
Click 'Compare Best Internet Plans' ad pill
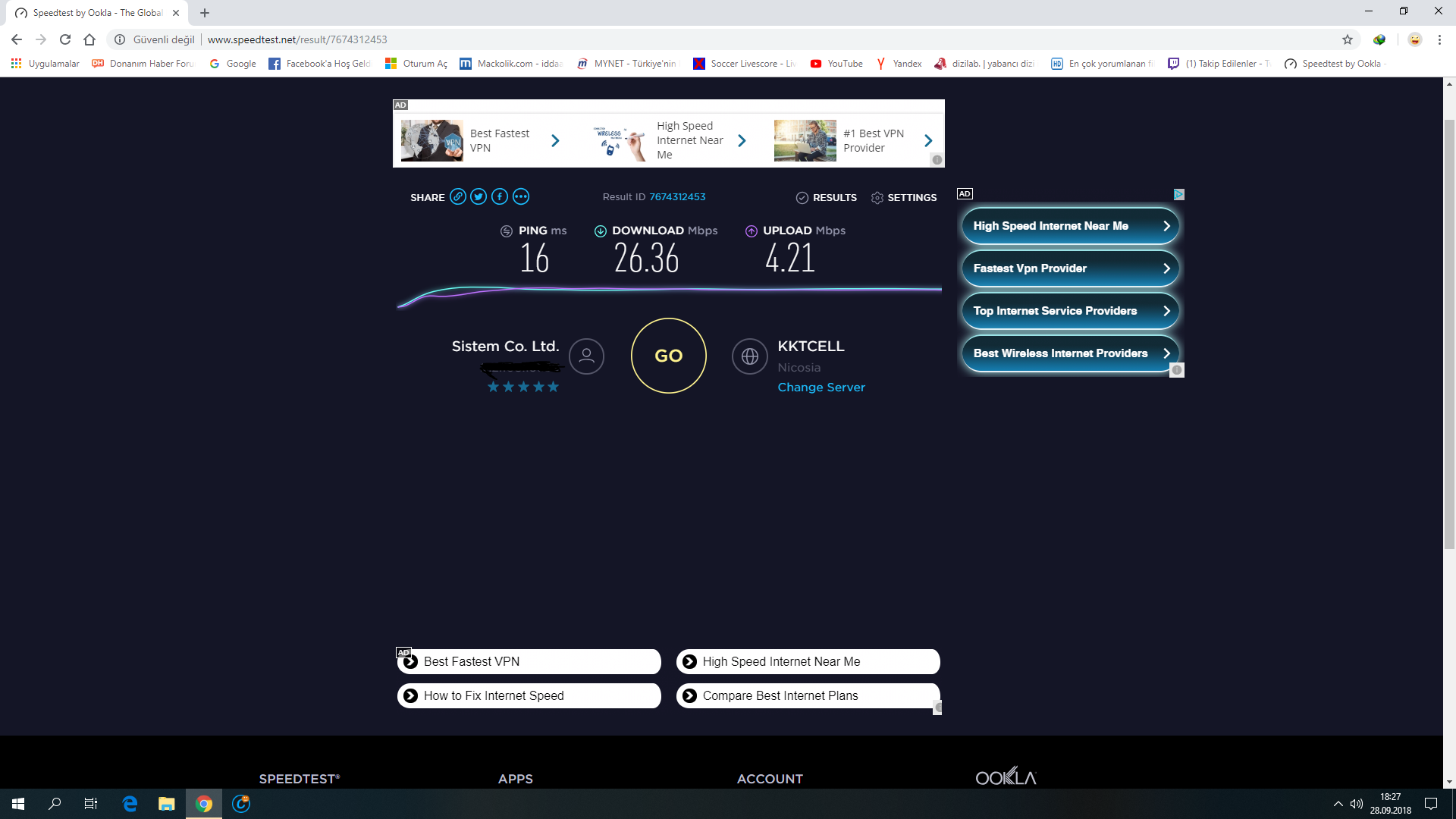[808, 695]
